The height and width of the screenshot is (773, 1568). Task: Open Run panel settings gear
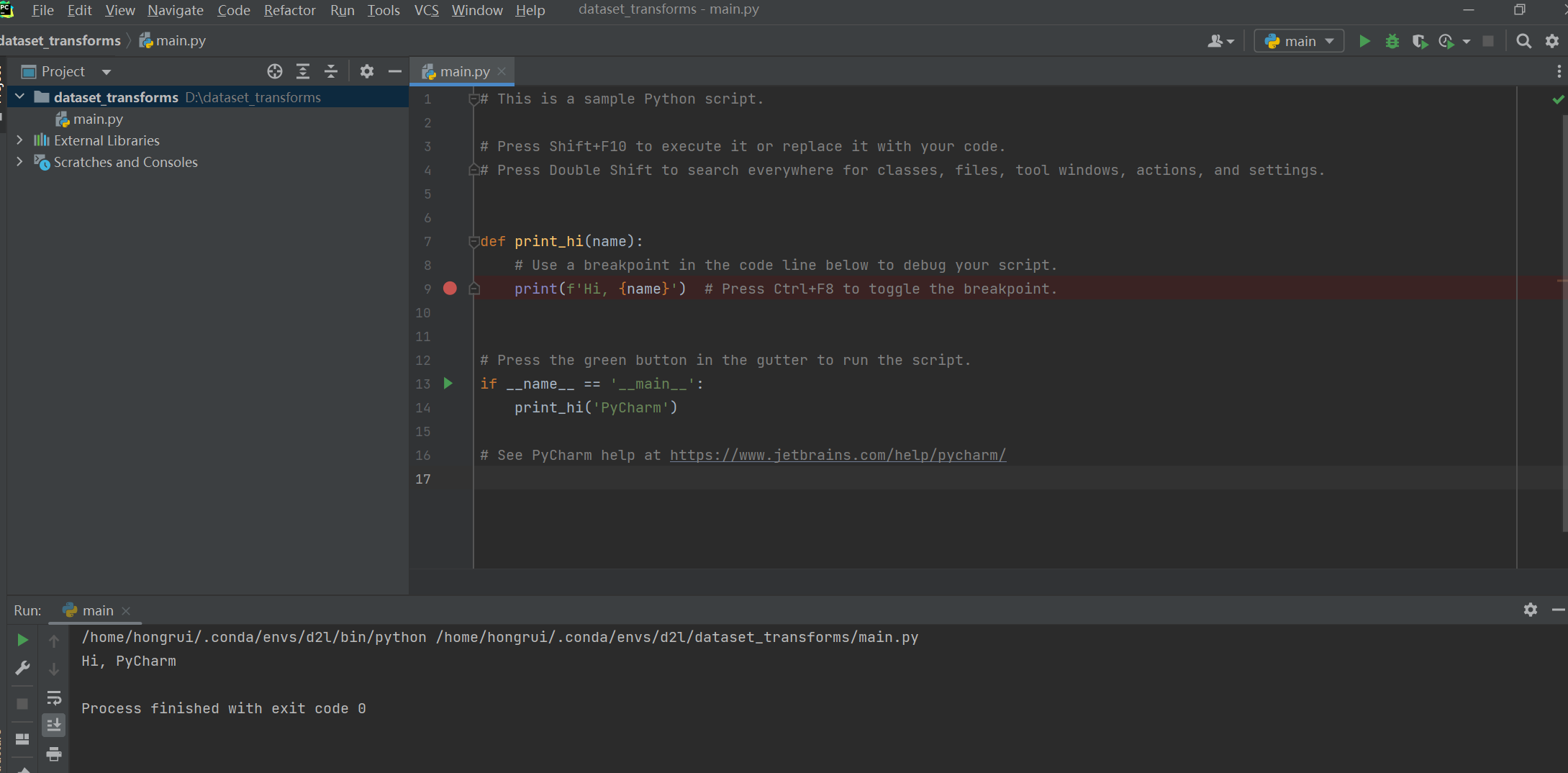point(1531,610)
